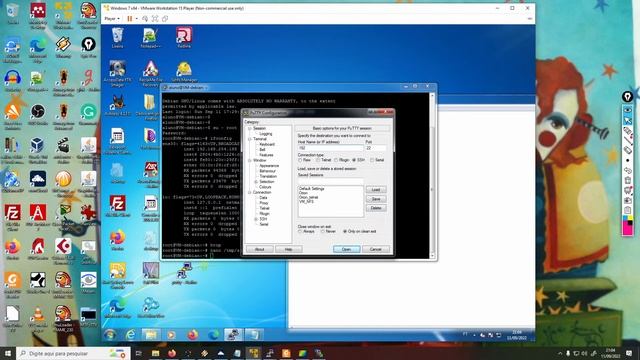This screenshot has height=360, width=640.
Task: Select Data in PuTTY category tree
Action: [263, 198]
